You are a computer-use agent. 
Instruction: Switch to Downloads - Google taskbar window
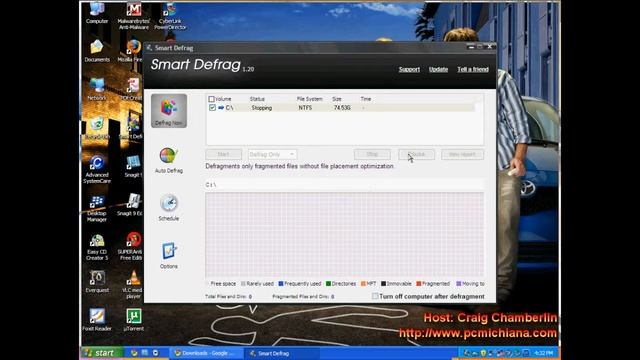coord(205,353)
